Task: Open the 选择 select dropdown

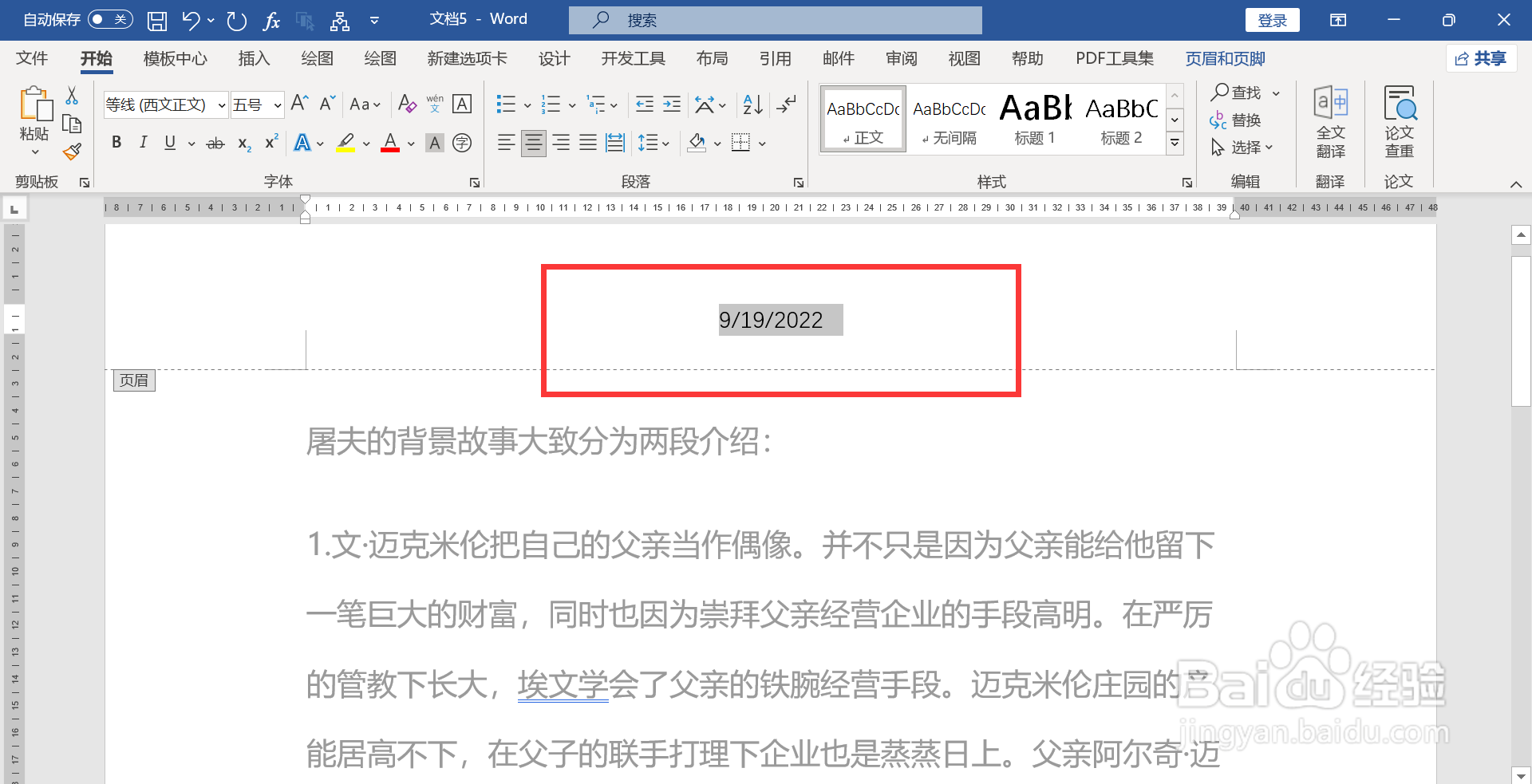Action: point(1242,148)
